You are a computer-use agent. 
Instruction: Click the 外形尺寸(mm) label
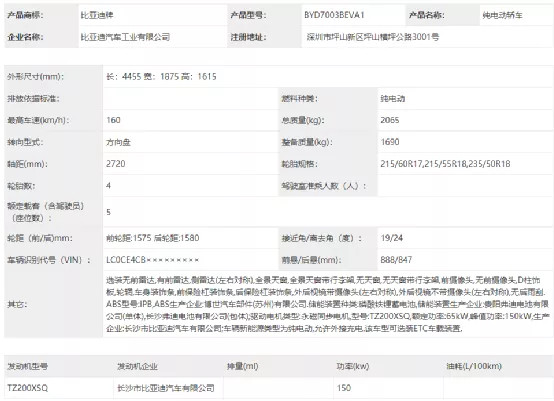(35, 76)
